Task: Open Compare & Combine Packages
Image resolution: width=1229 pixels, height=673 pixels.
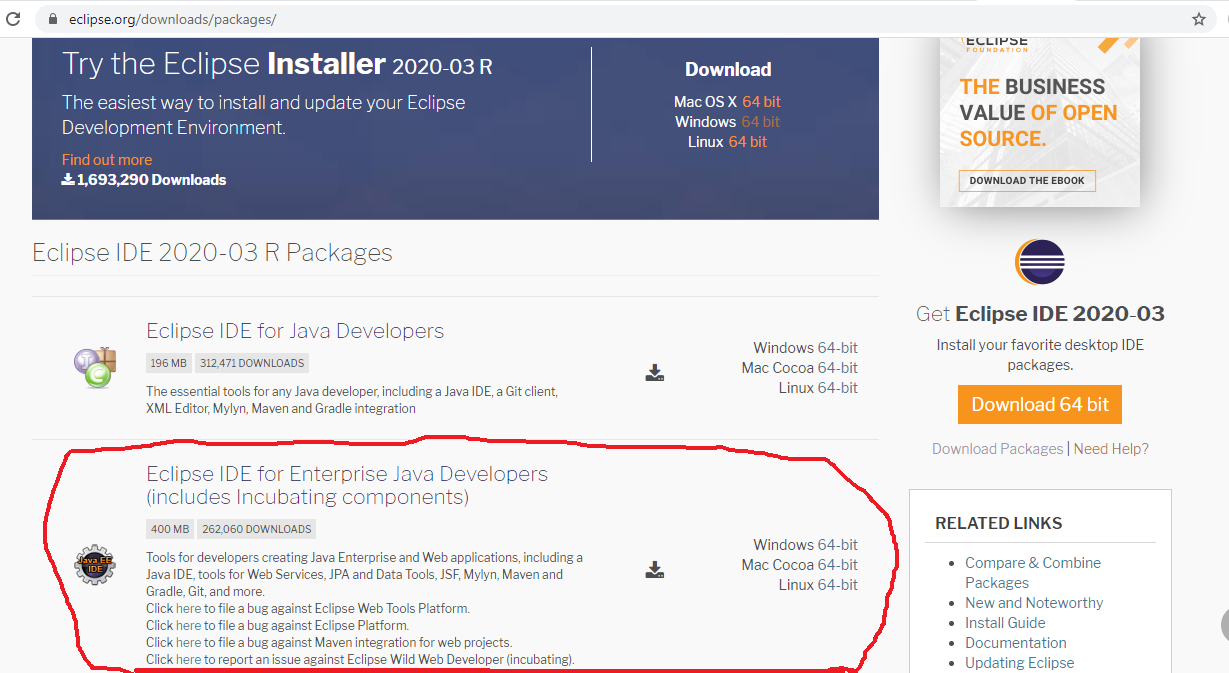Action: tap(1032, 562)
